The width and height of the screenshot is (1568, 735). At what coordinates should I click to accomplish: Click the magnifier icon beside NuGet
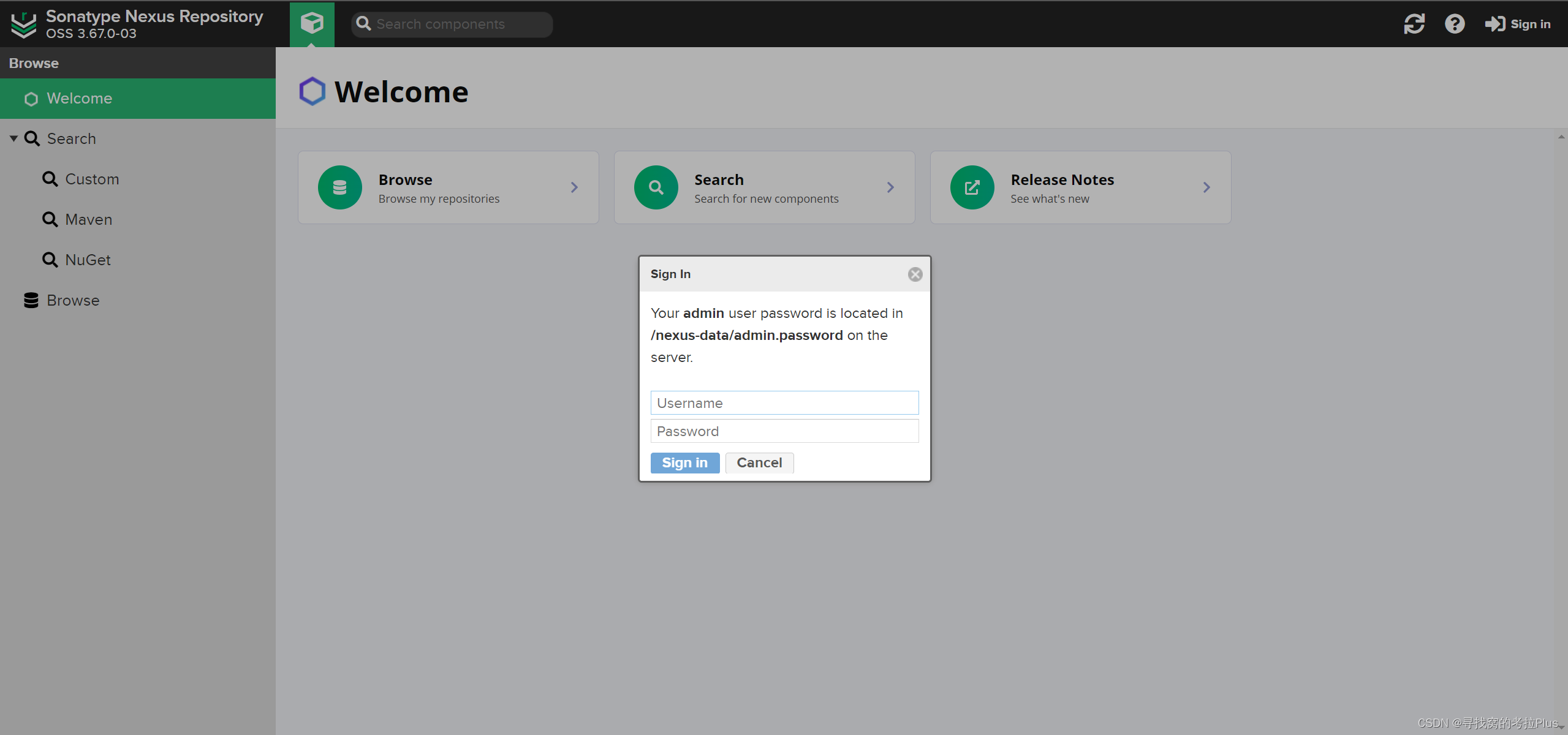pos(50,260)
